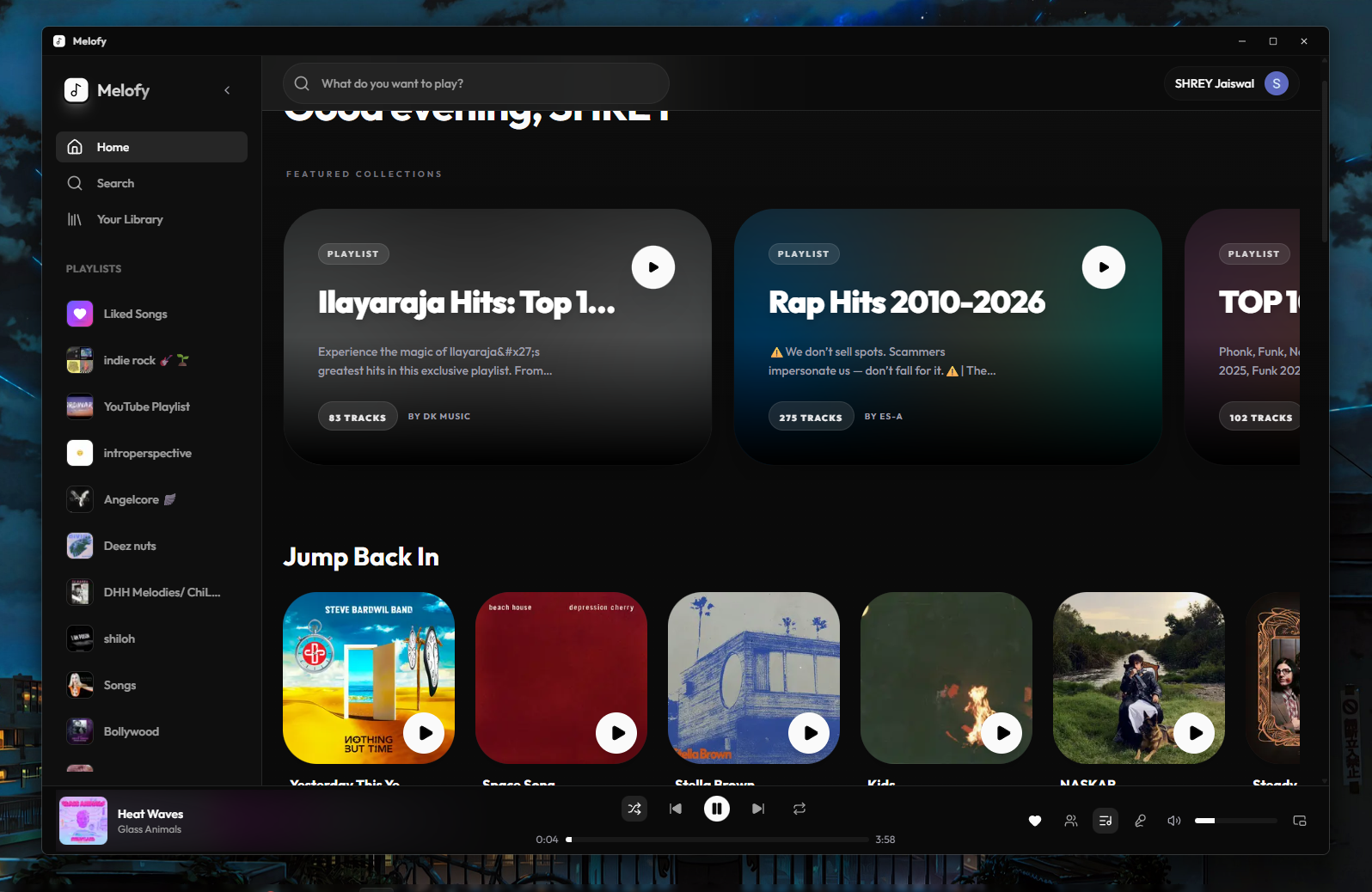Open the DHH Melodies playlist
Viewport: 1372px width, 892px height.
coord(151,592)
